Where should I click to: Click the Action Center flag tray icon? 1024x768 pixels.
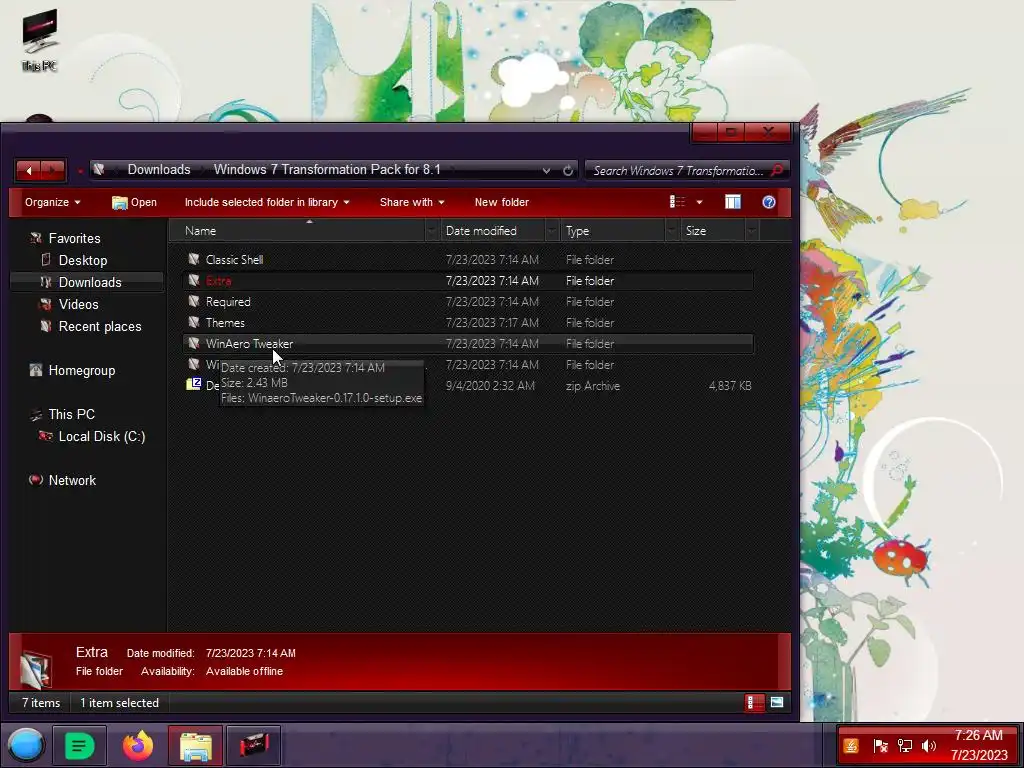pyautogui.click(x=880, y=746)
